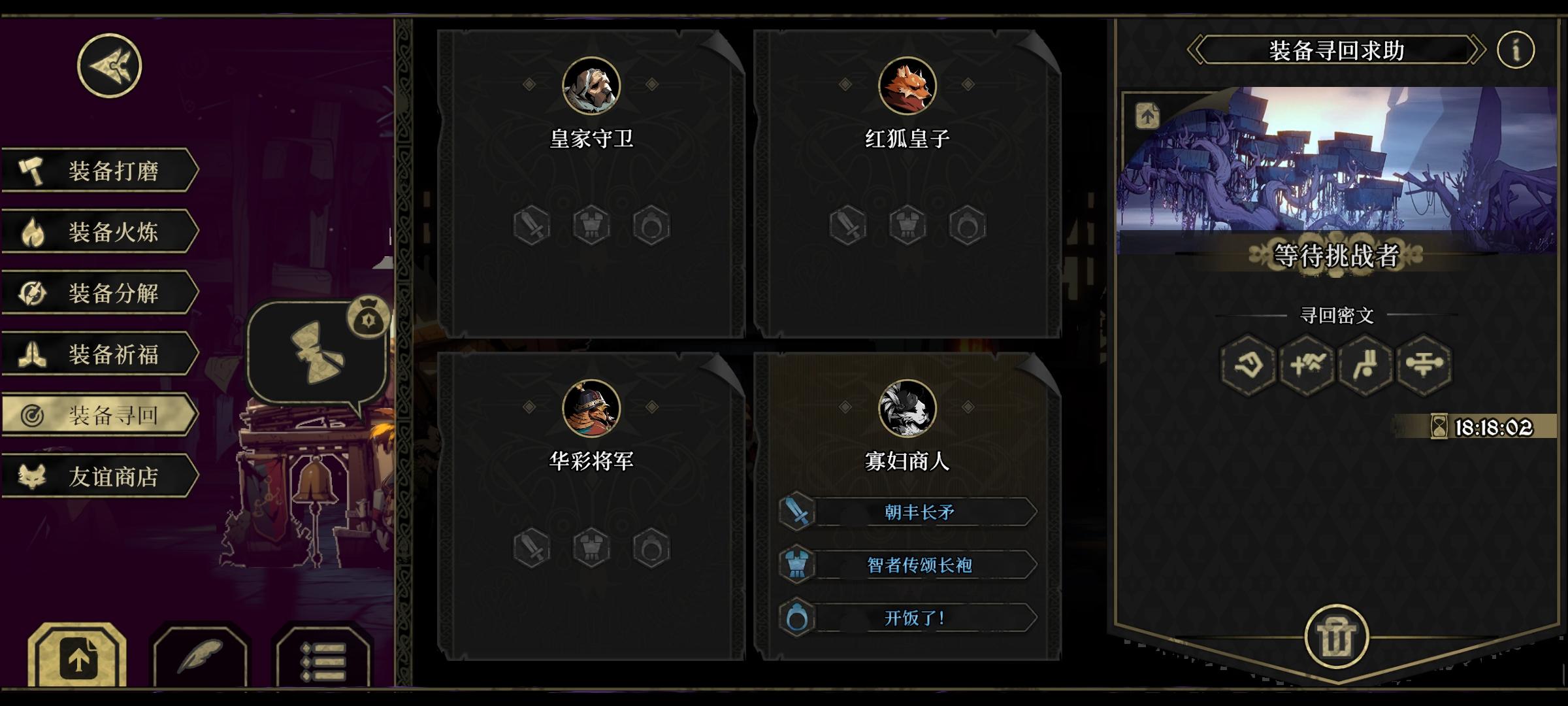Screen dimensions: 1568x706
Task: Open the 装备火炼 menu
Action: coord(99,231)
